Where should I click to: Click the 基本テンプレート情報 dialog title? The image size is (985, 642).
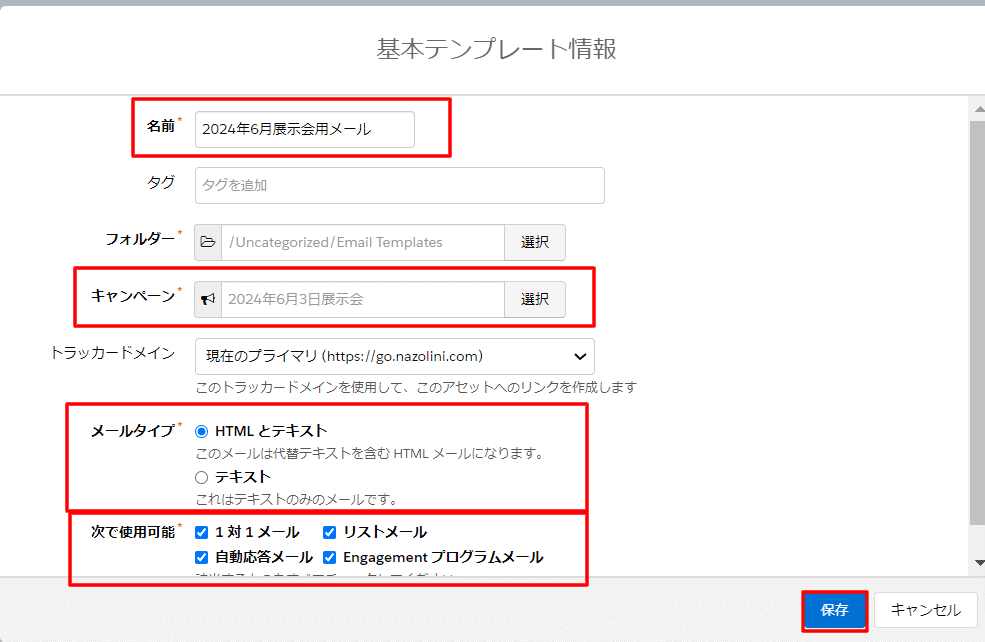click(496, 49)
